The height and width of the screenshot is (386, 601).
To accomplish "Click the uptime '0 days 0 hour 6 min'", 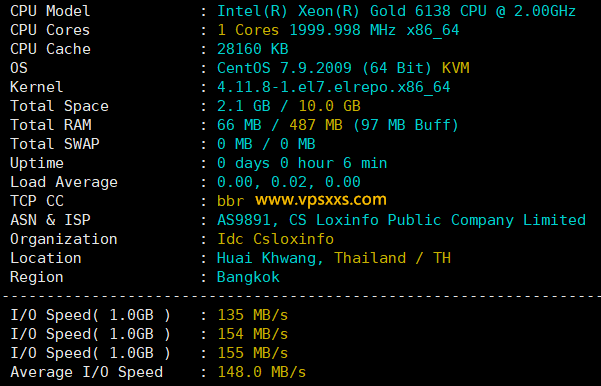I will click(302, 163).
